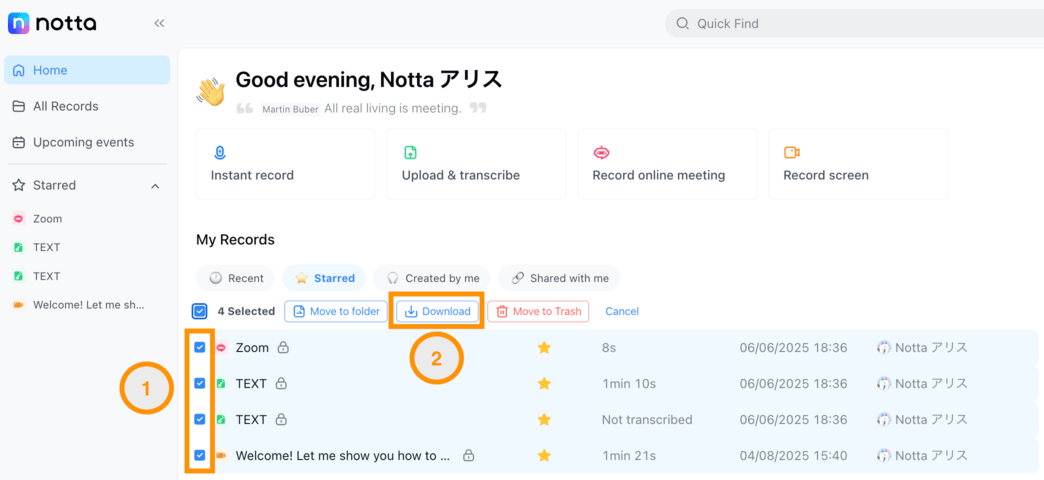Cancel the selection
1044x480 pixels.
pyautogui.click(x=622, y=311)
